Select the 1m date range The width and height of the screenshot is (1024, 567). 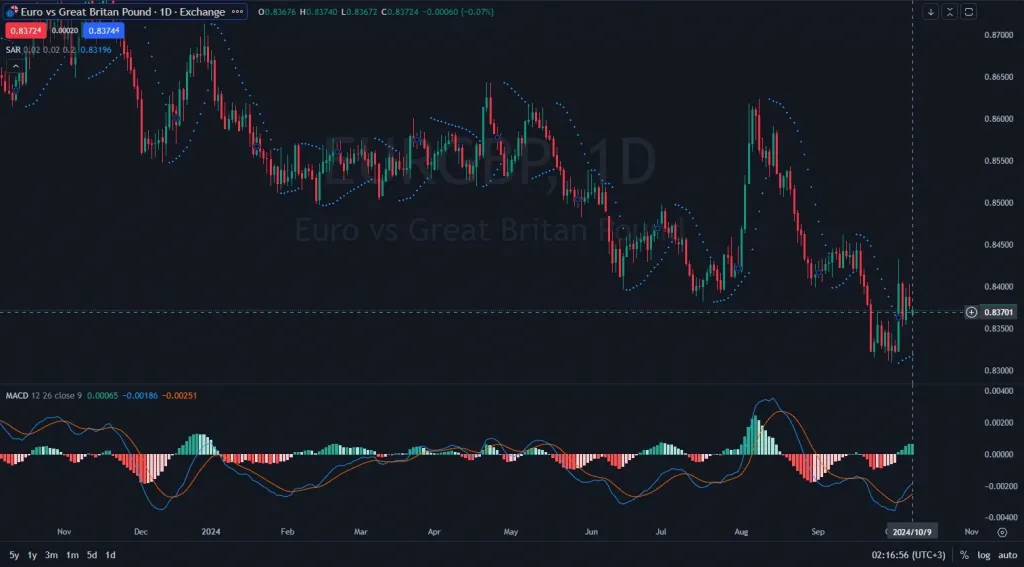(x=72, y=555)
